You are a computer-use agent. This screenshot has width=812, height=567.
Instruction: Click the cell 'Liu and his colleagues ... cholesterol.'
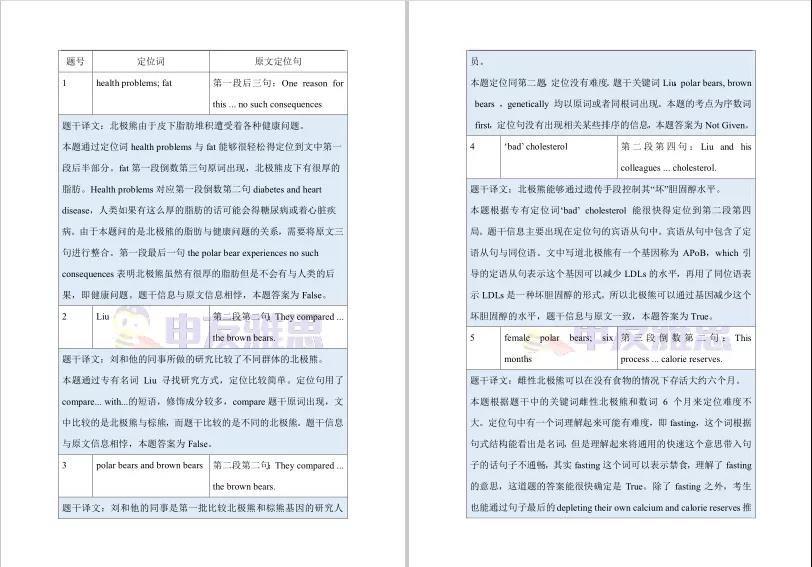coord(686,157)
